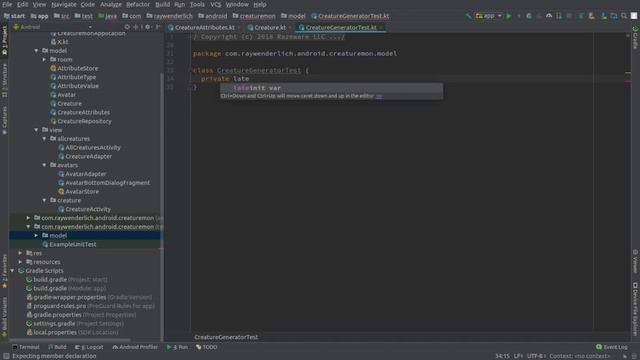Select settings.gradle file
This screenshot has height=360, width=640.
(x=75, y=324)
